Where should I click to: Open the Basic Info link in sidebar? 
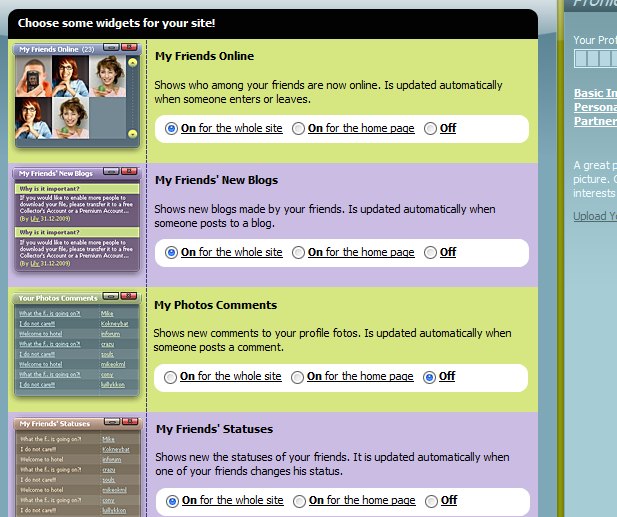click(594, 93)
